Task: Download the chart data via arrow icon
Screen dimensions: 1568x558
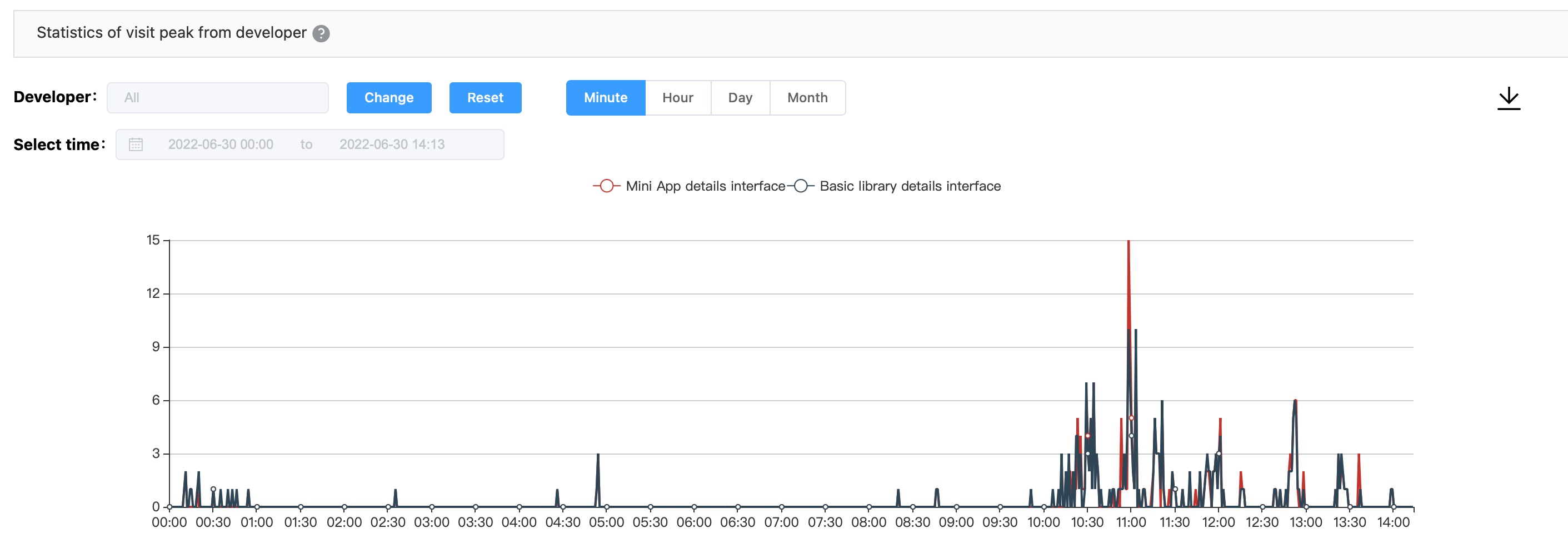Action: click(x=1509, y=98)
